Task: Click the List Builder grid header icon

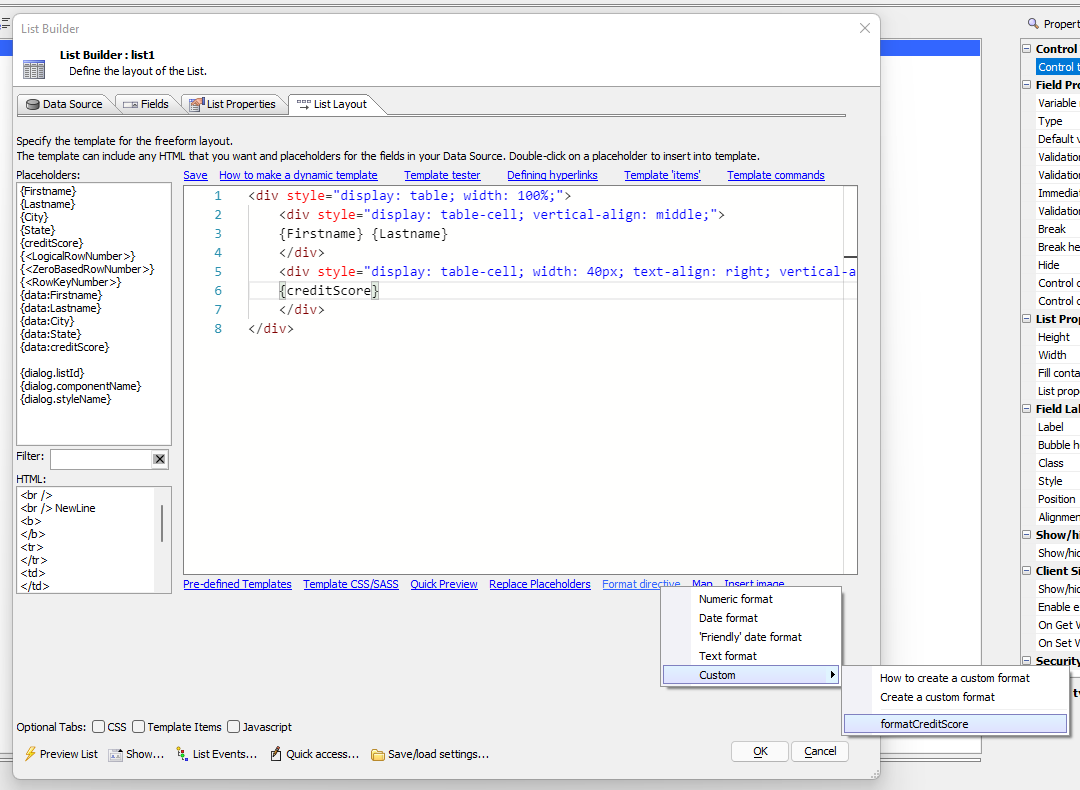Action: point(34,70)
